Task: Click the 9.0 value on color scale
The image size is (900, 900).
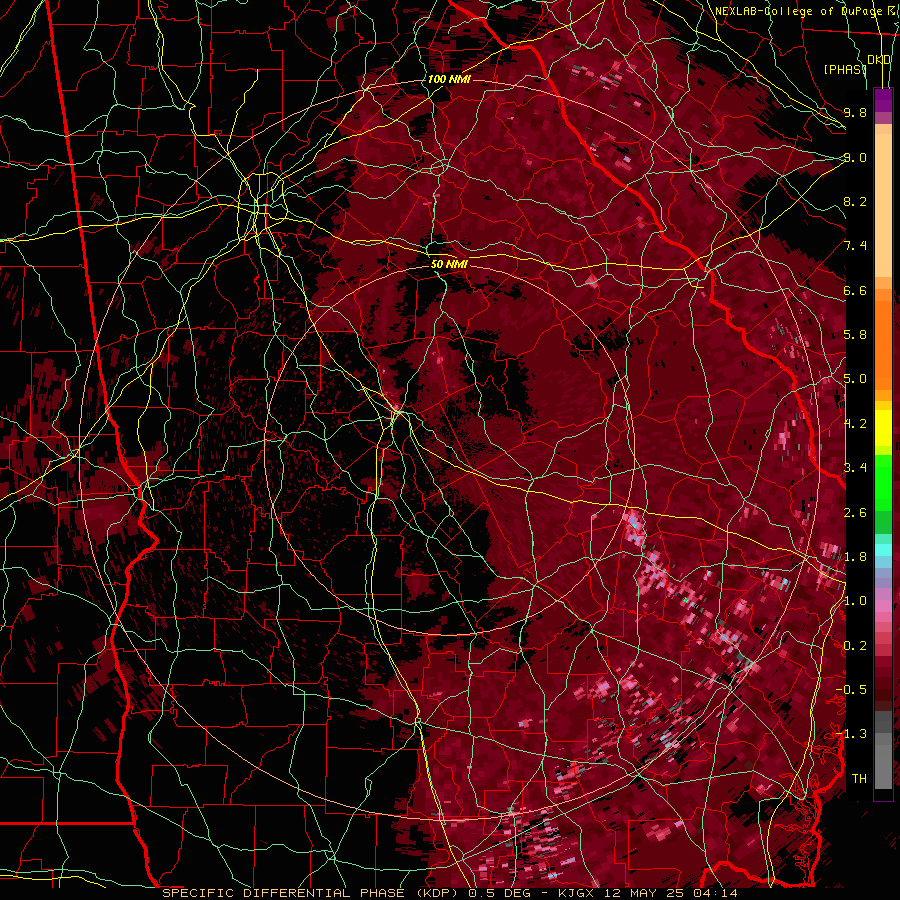Action: coord(855,157)
